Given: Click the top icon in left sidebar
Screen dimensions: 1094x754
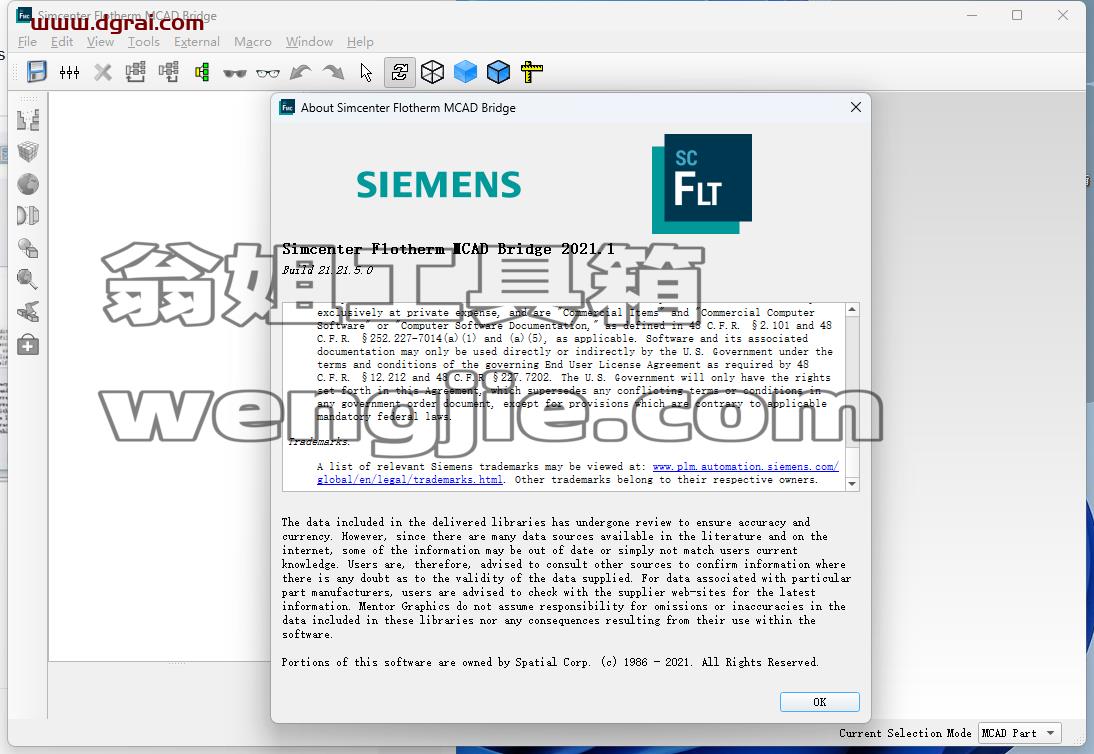Looking at the screenshot, I should (28, 120).
